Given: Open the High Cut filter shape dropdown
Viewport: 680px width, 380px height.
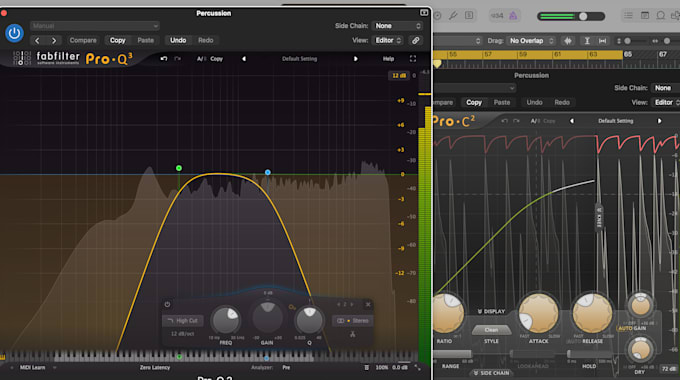Looking at the screenshot, I should pyautogui.click(x=183, y=321).
